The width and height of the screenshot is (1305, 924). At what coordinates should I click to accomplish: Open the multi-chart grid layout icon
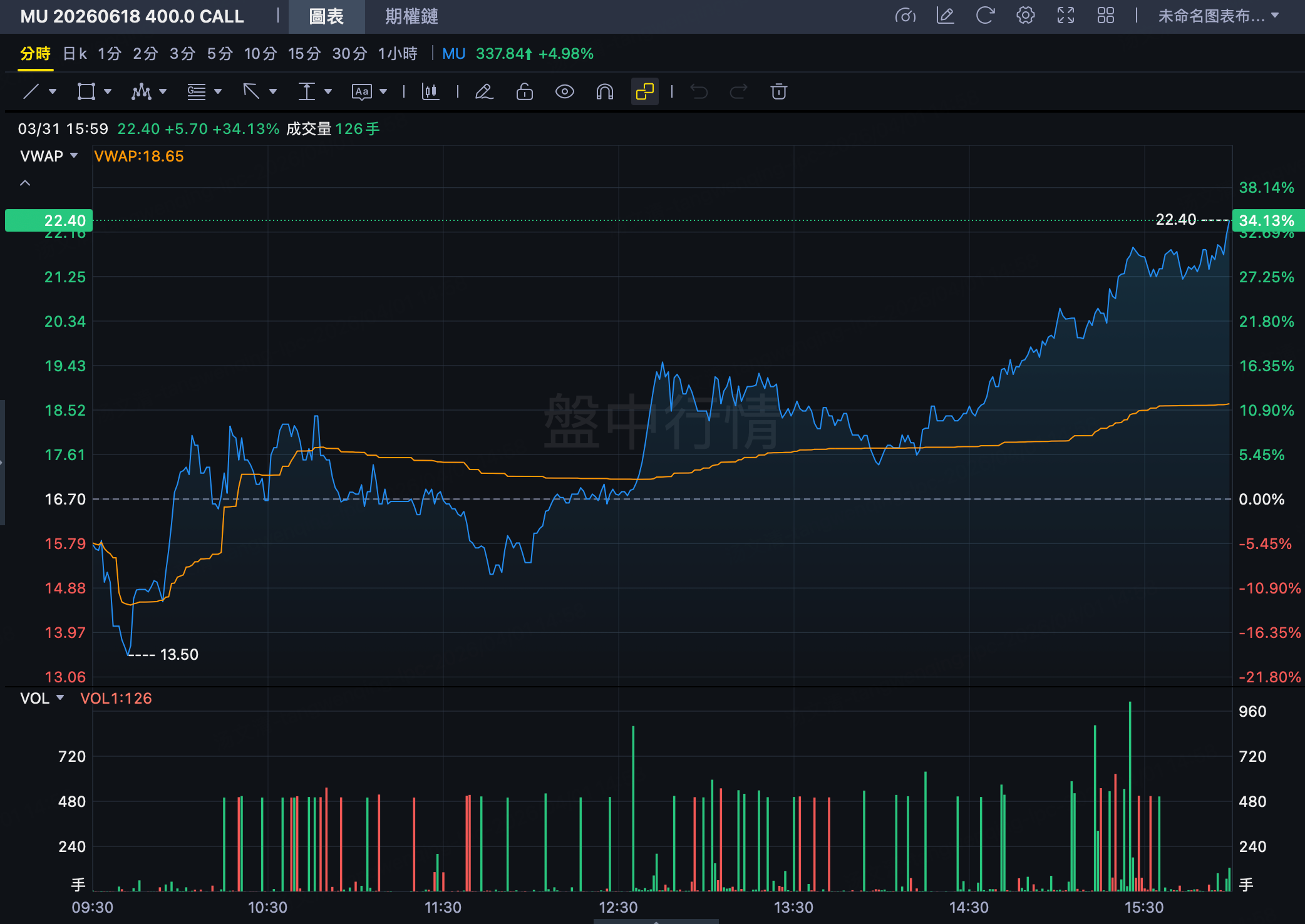(1105, 16)
